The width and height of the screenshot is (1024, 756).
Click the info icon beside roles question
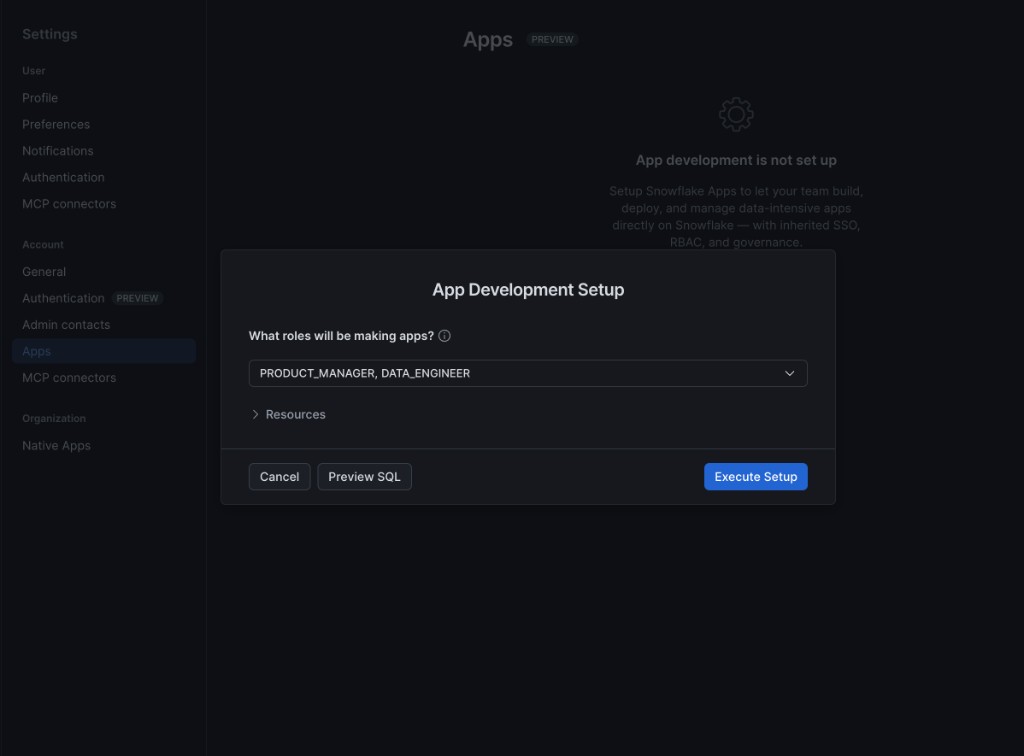pyautogui.click(x=444, y=336)
